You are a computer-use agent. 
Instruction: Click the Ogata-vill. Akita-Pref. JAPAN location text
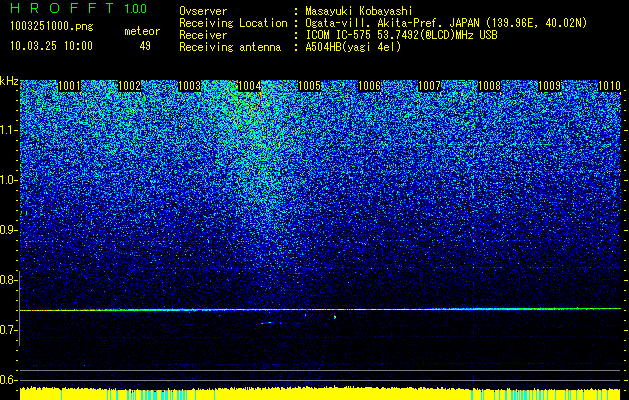[446, 23]
